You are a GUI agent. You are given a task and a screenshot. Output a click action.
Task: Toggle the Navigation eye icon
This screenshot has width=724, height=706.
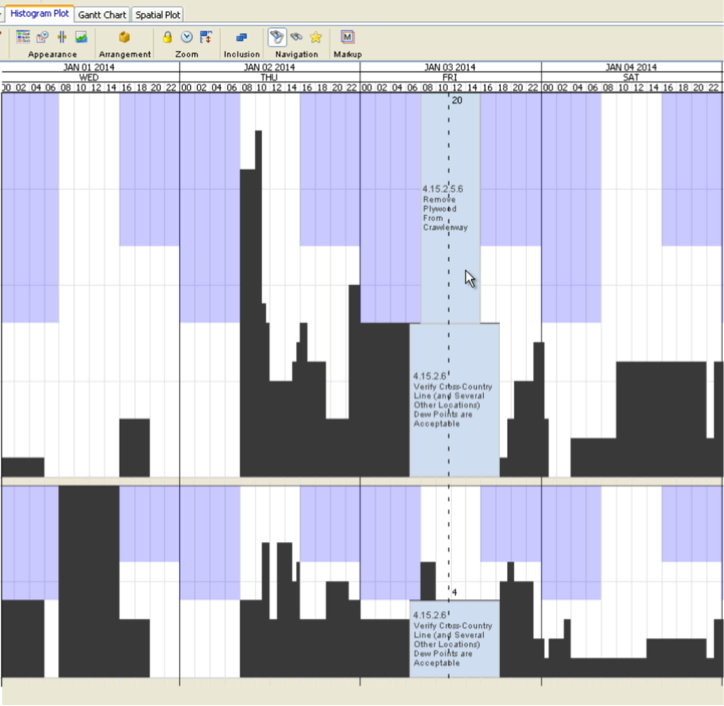point(296,37)
